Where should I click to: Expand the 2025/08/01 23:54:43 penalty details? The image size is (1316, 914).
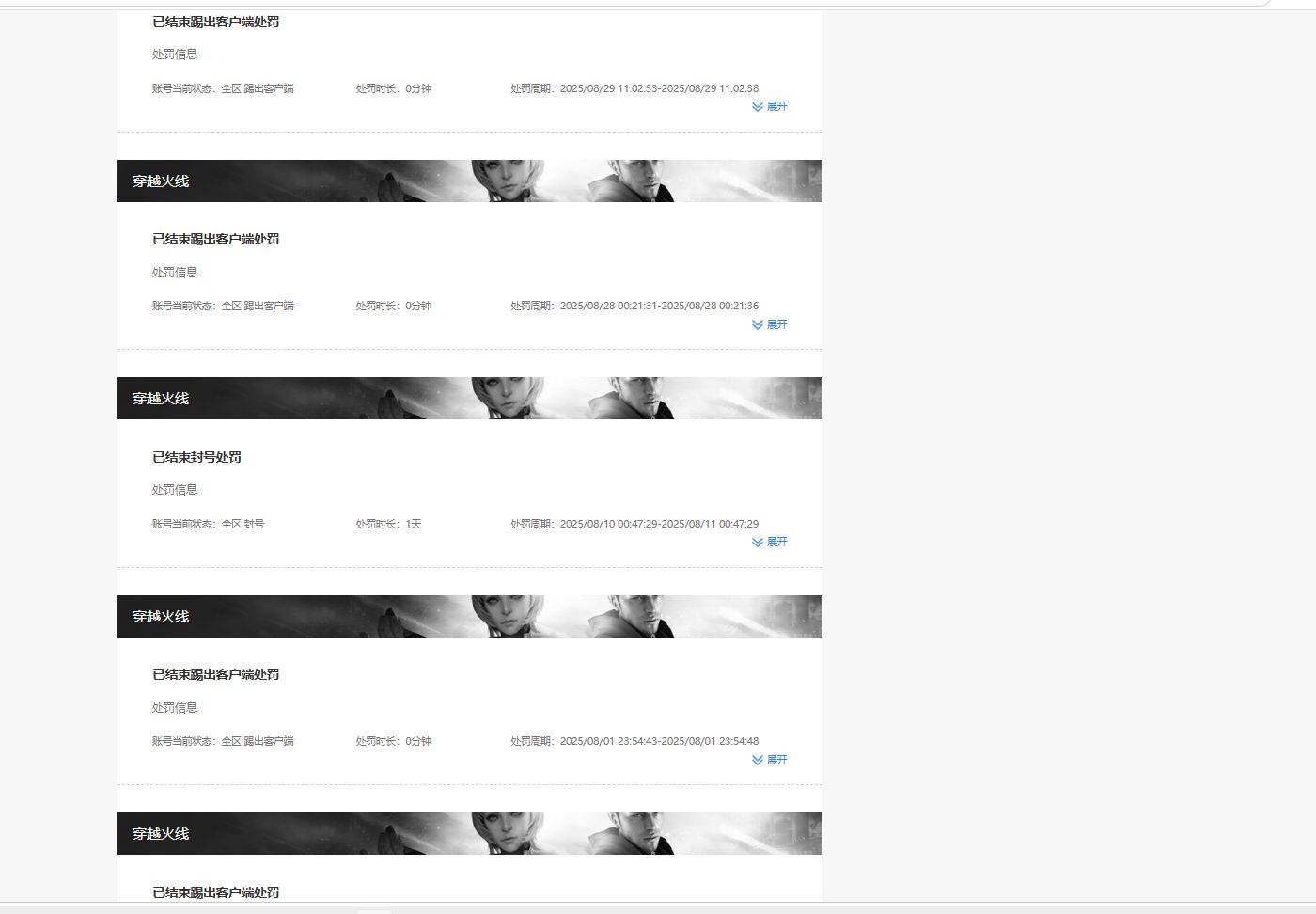[770, 760]
